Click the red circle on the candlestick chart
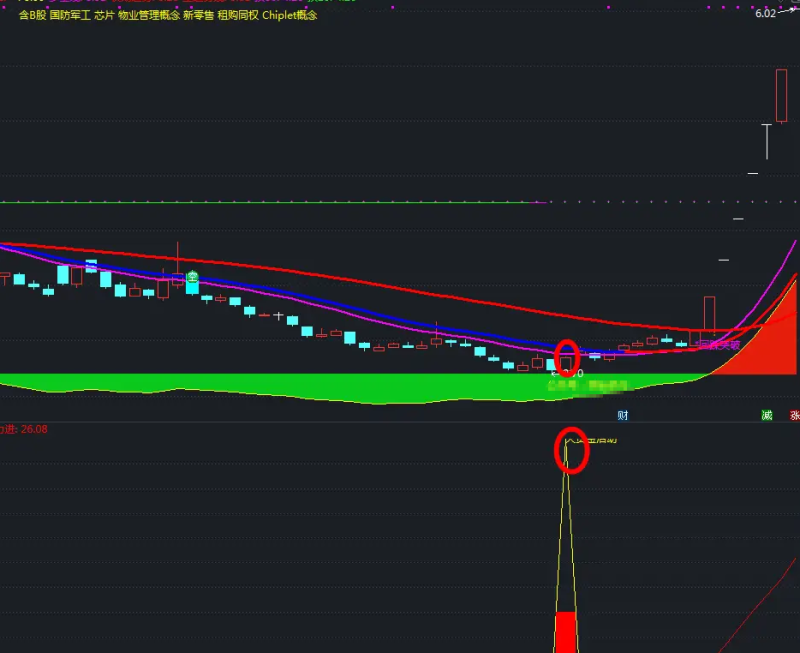800x653 pixels. coord(567,357)
